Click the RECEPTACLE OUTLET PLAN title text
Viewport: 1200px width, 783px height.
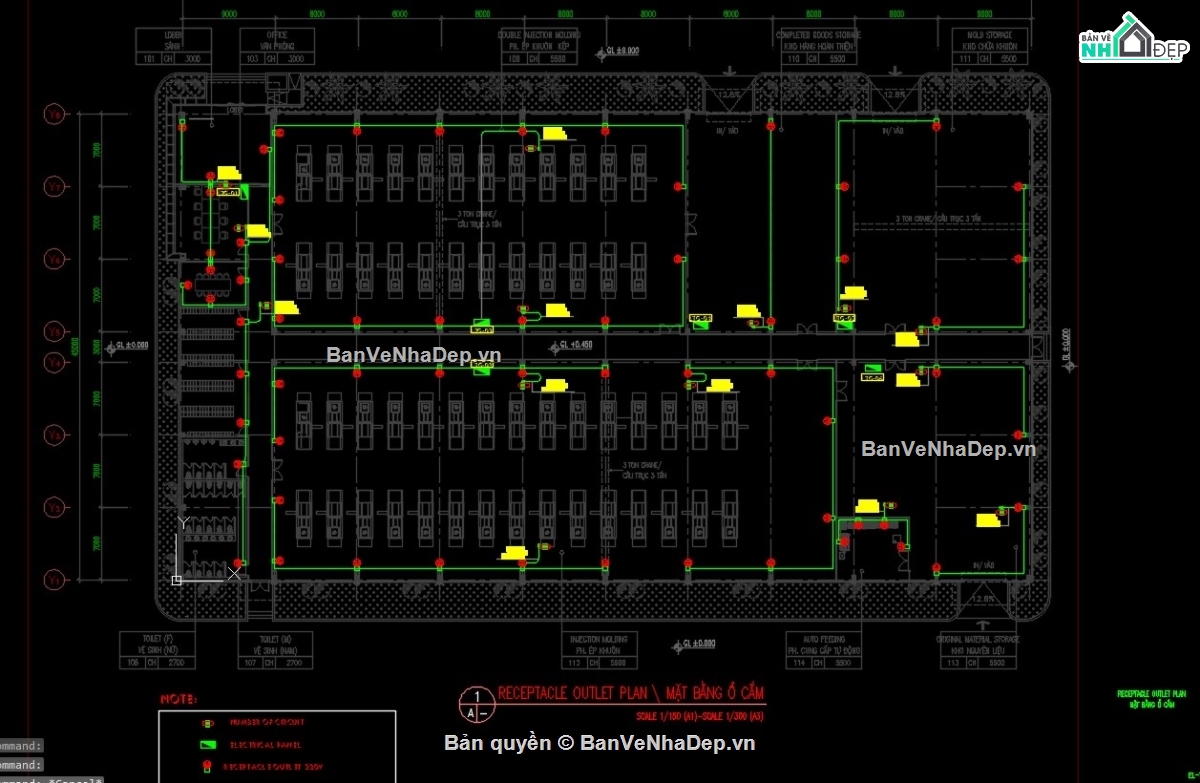point(631,692)
